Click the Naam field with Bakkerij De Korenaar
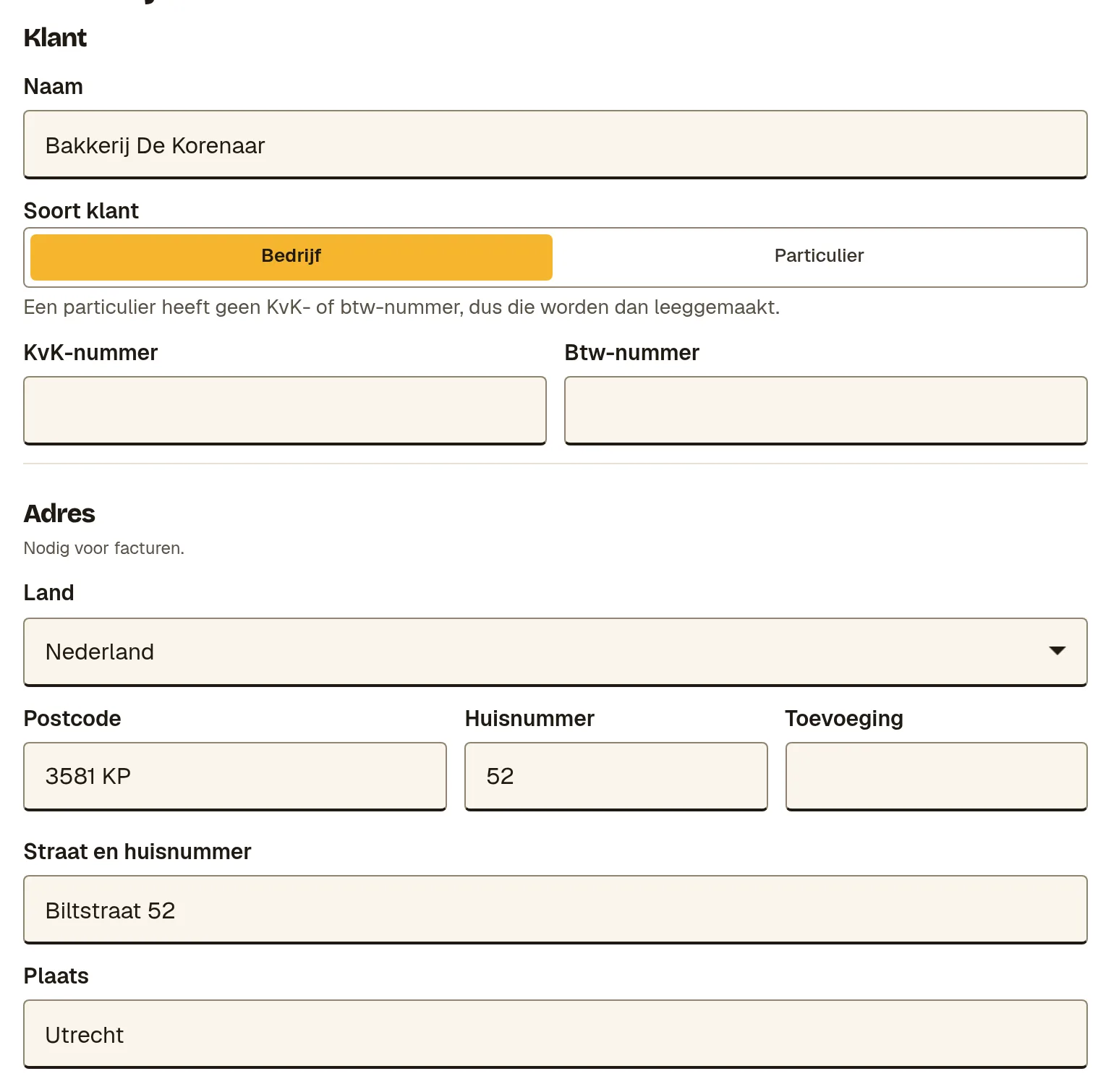Viewport: 1111px width, 1092px height. [555, 145]
